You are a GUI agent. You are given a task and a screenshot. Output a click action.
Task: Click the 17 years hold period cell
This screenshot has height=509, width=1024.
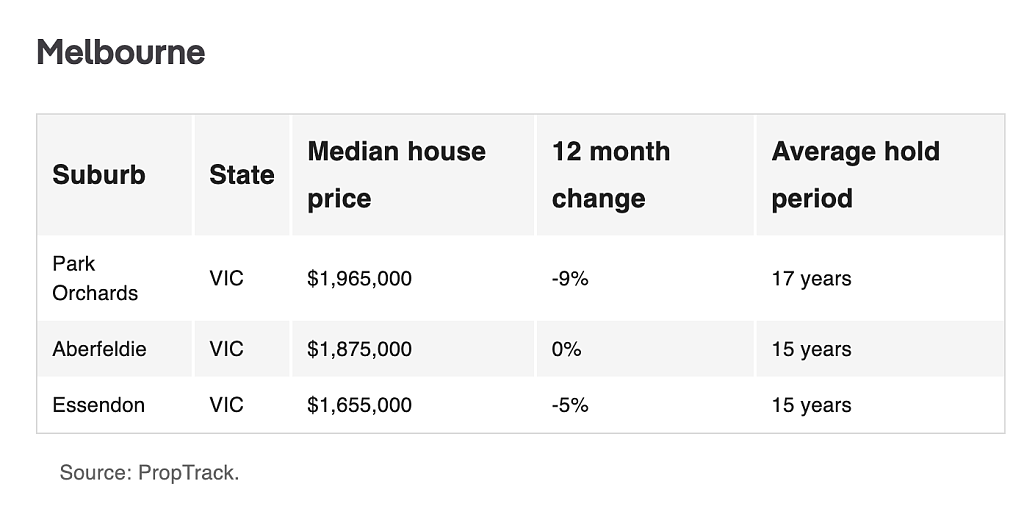tap(811, 278)
